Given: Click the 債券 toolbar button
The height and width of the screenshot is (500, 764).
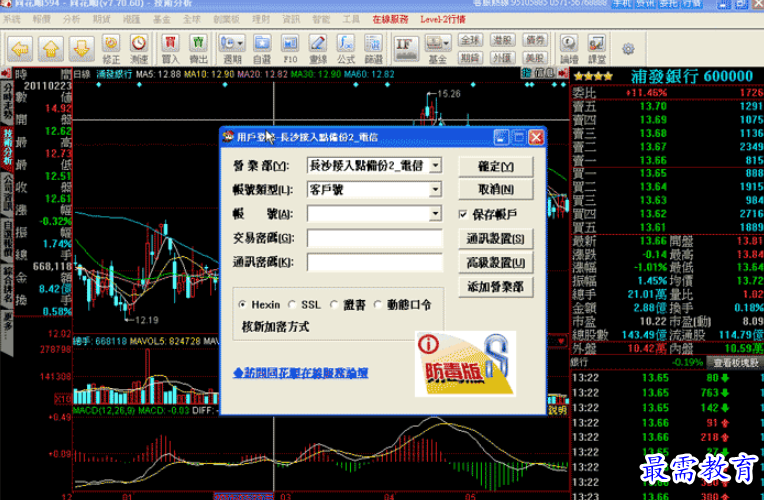Looking at the screenshot, I should pos(535,40).
